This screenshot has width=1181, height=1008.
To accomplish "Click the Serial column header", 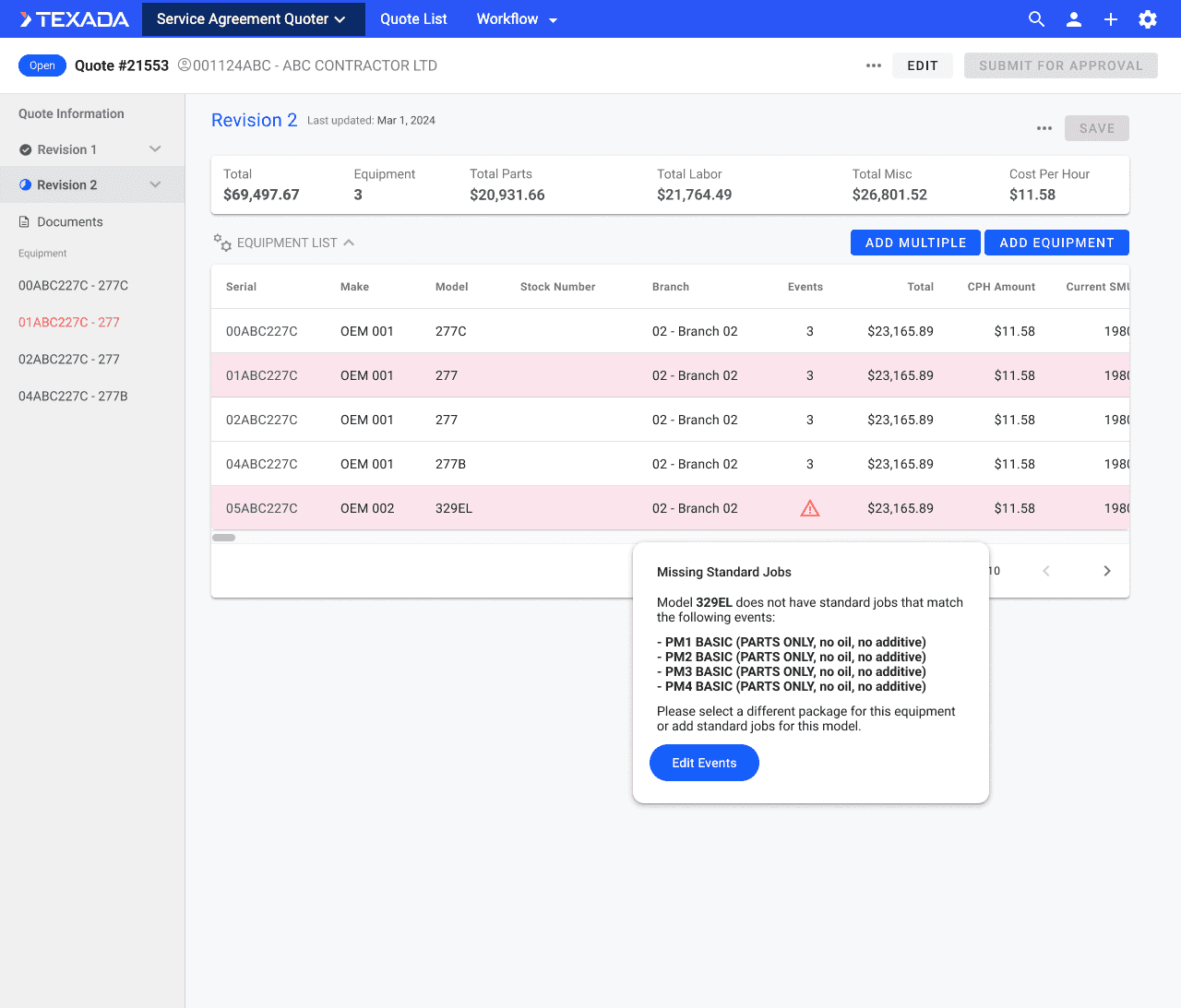I will (x=241, y=287).
